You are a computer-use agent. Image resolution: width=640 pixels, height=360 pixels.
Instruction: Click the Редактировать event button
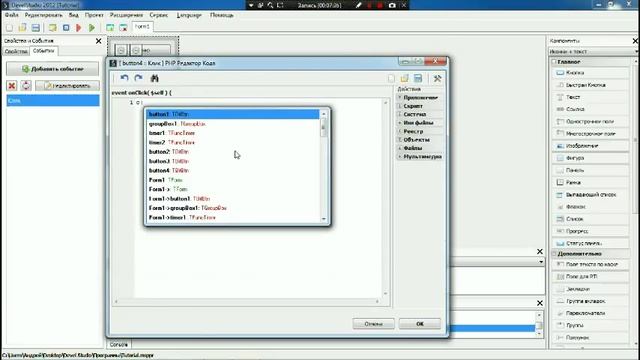[67, 85]
